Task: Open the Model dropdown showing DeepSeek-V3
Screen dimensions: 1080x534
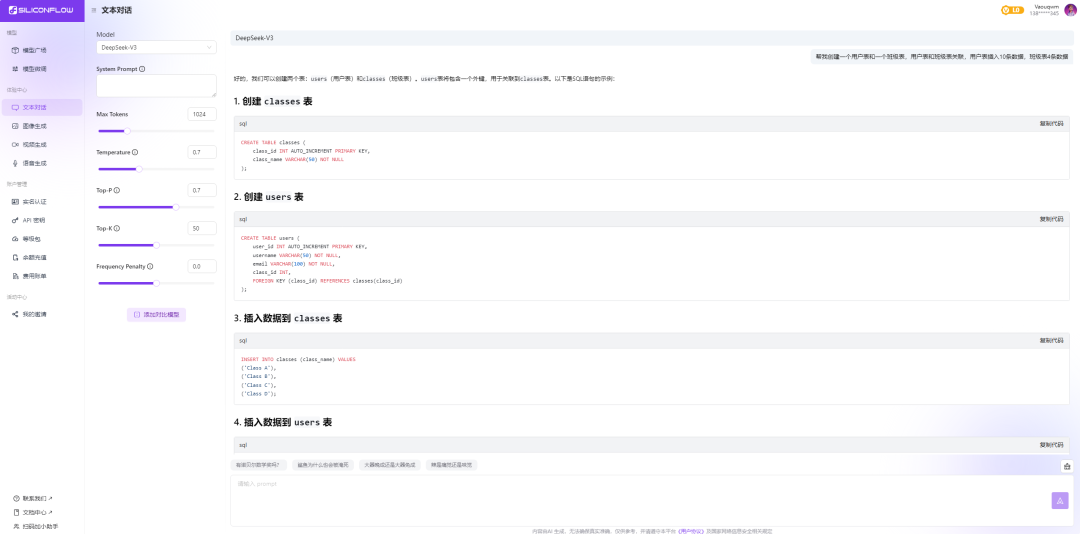Action: [x=156, y=48]
